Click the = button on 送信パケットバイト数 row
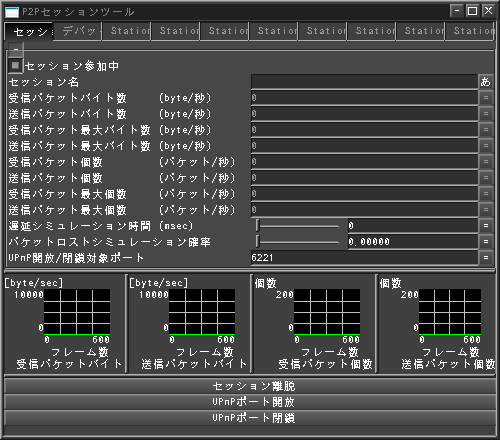500x440 pixels. pyautogui.click(x=486, y=114)
